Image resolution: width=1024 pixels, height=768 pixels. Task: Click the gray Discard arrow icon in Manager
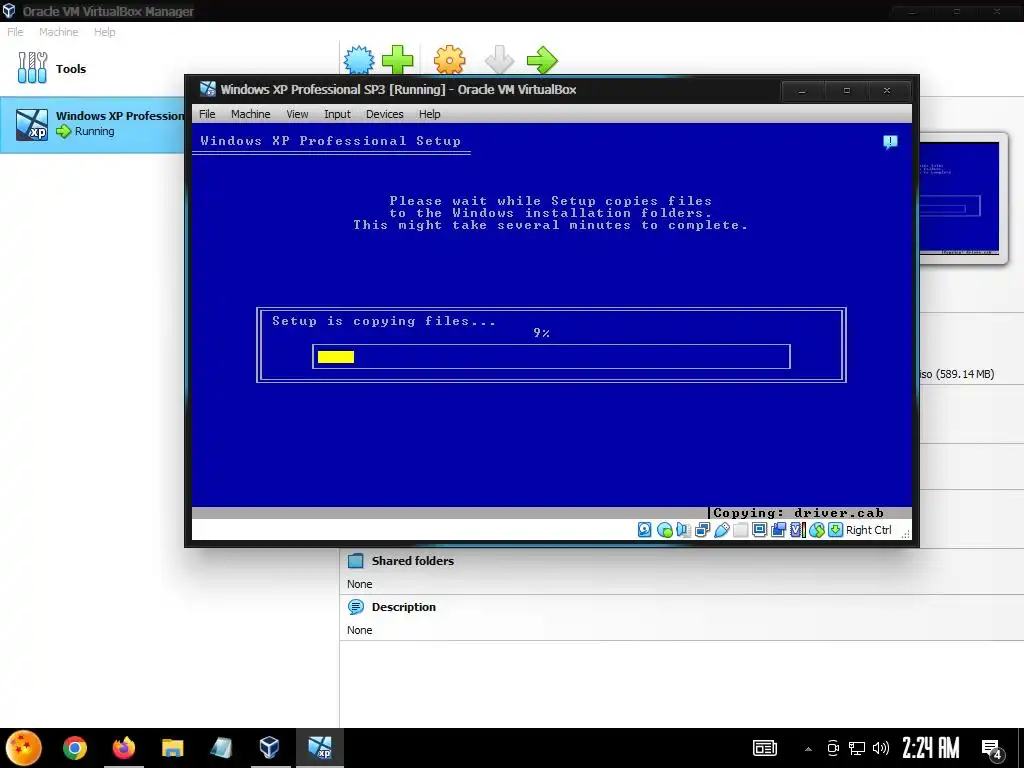tap(500, 61)
